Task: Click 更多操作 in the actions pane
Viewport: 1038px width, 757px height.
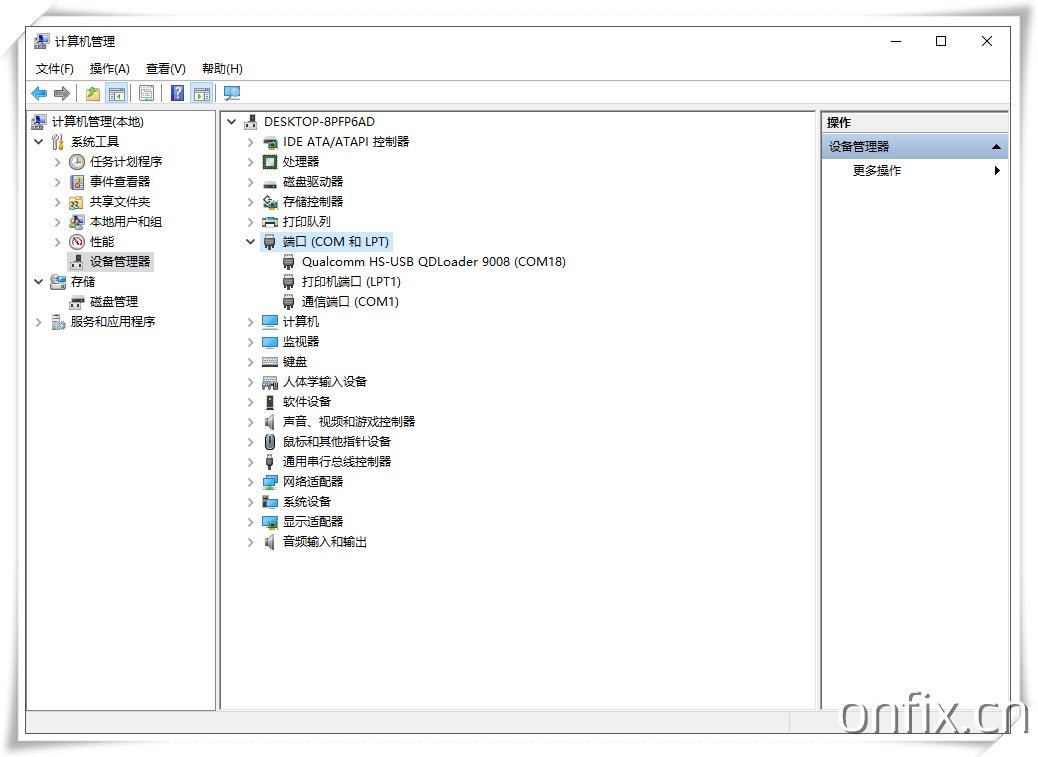Action: click(877, 171)
